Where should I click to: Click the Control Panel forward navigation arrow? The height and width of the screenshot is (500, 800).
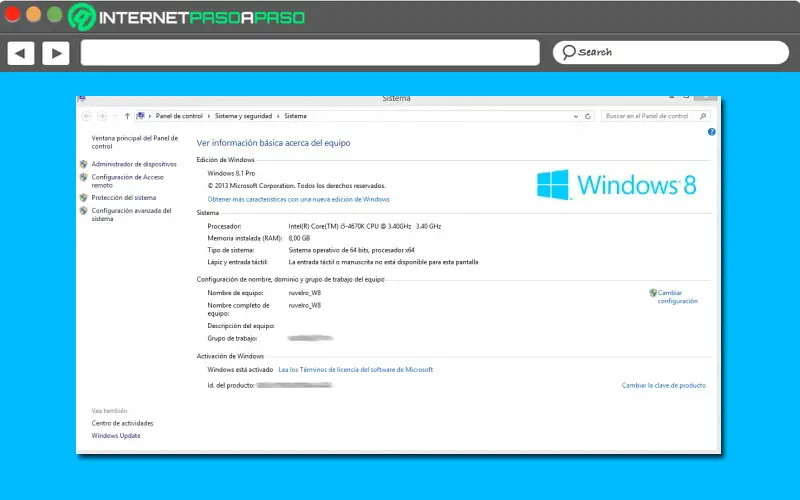tap(102, 116)
